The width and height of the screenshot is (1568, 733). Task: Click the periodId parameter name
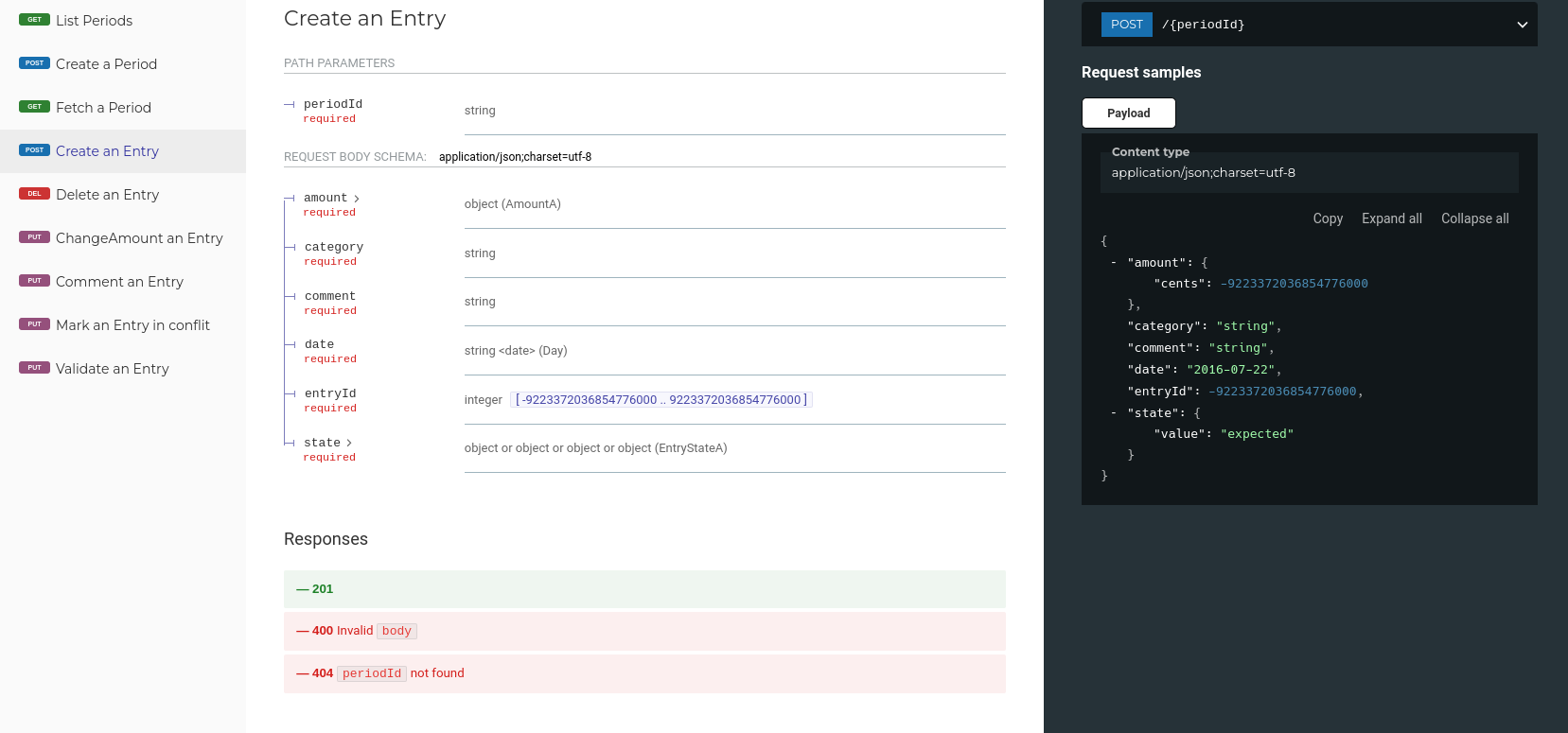[x=333, y=104]
